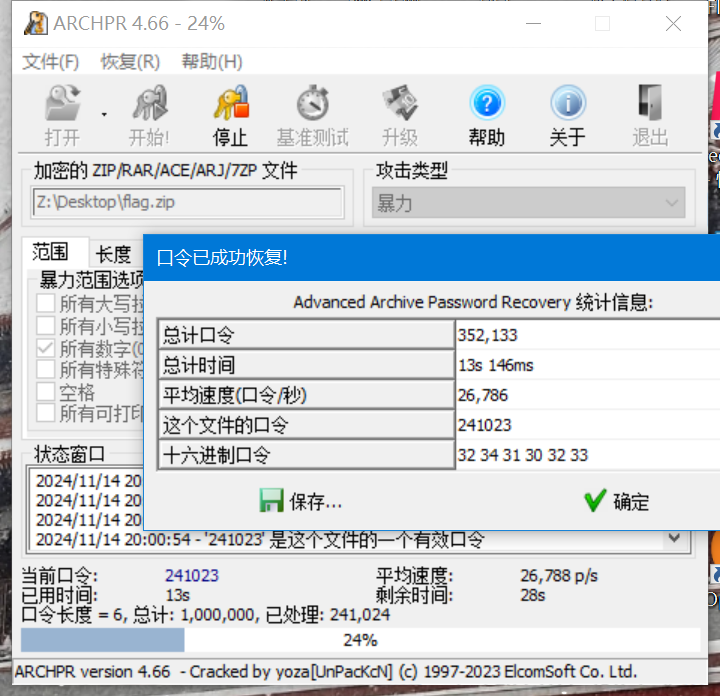Click the Start (开始!) keys icon
The width and height of the screenshot is (720, 696).
150,103
